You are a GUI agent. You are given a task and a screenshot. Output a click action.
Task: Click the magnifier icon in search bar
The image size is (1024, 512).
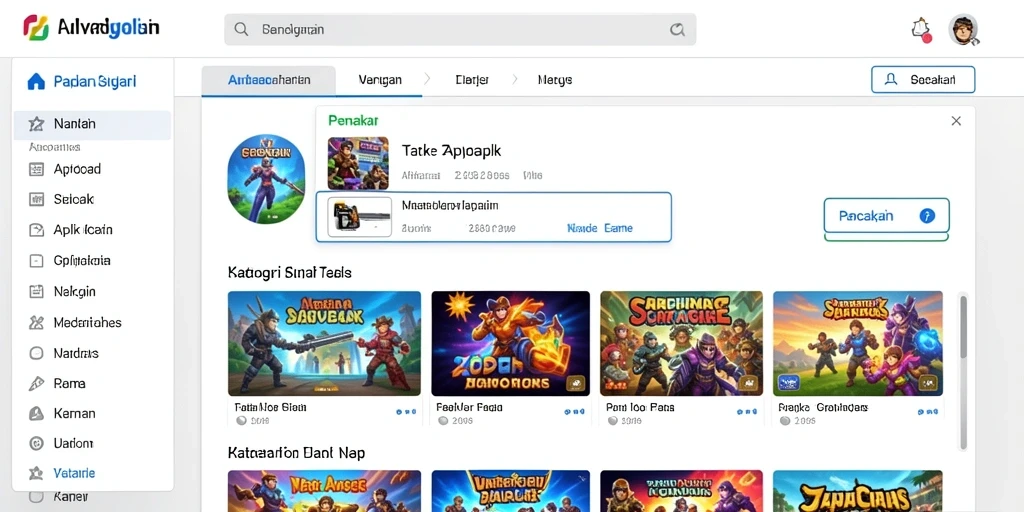(x=242, y=29)
